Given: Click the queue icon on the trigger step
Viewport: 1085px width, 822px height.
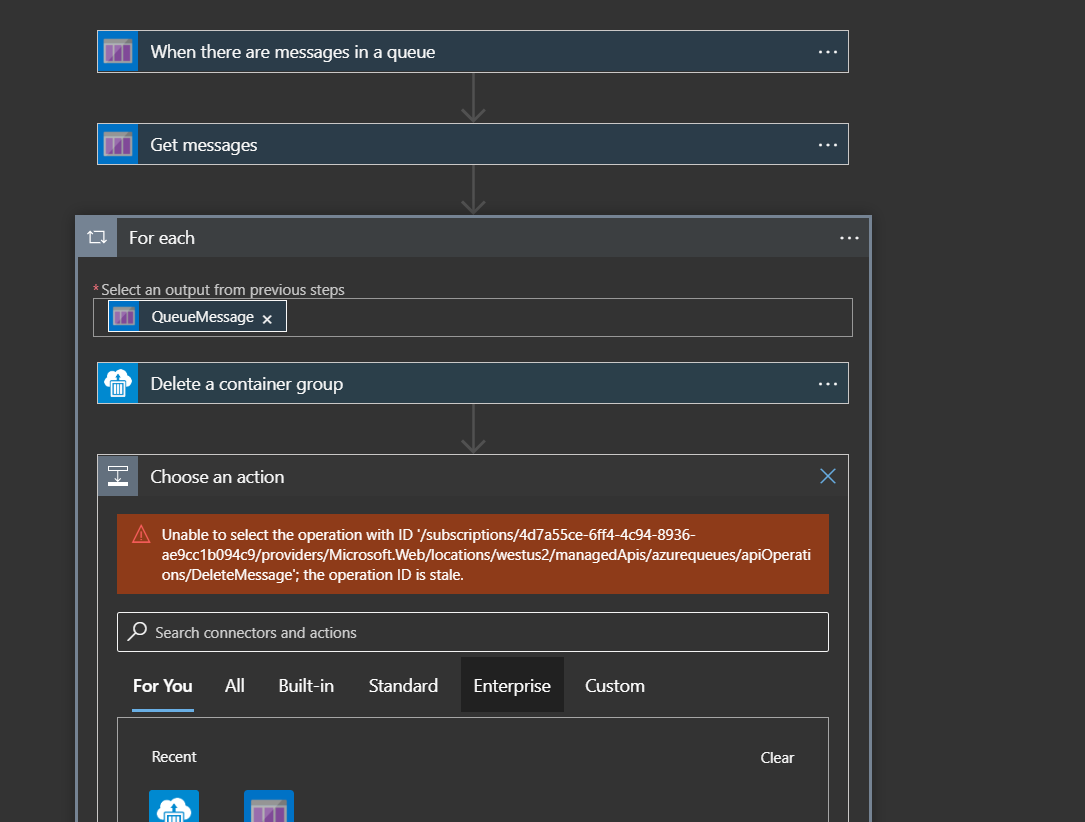Looking at the screenshot, I should [x=118, y=52].
